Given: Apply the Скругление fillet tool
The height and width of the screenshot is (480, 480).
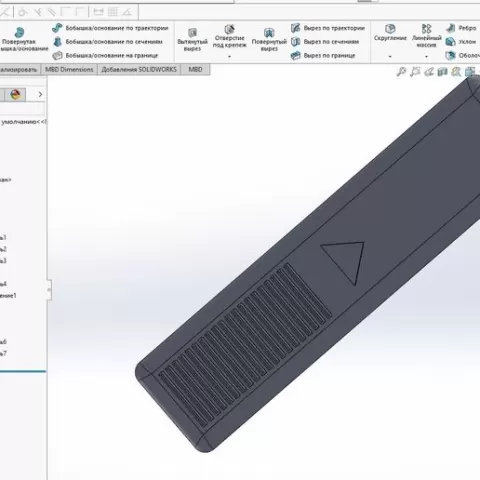Looking at the screenshot, I should pyautogui.click(x=390, y=33).
